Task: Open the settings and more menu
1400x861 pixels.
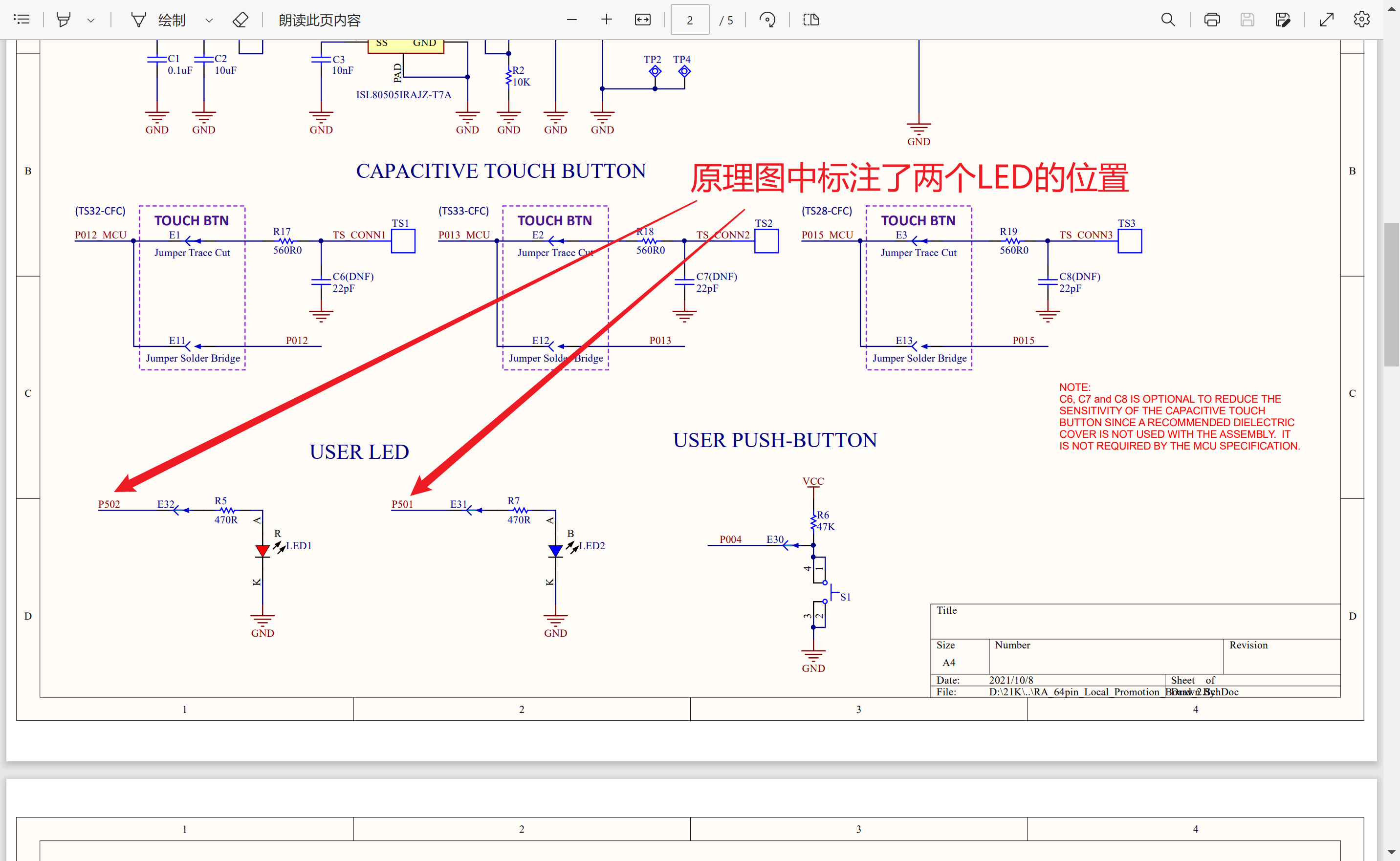Action: pos(1361,19)
